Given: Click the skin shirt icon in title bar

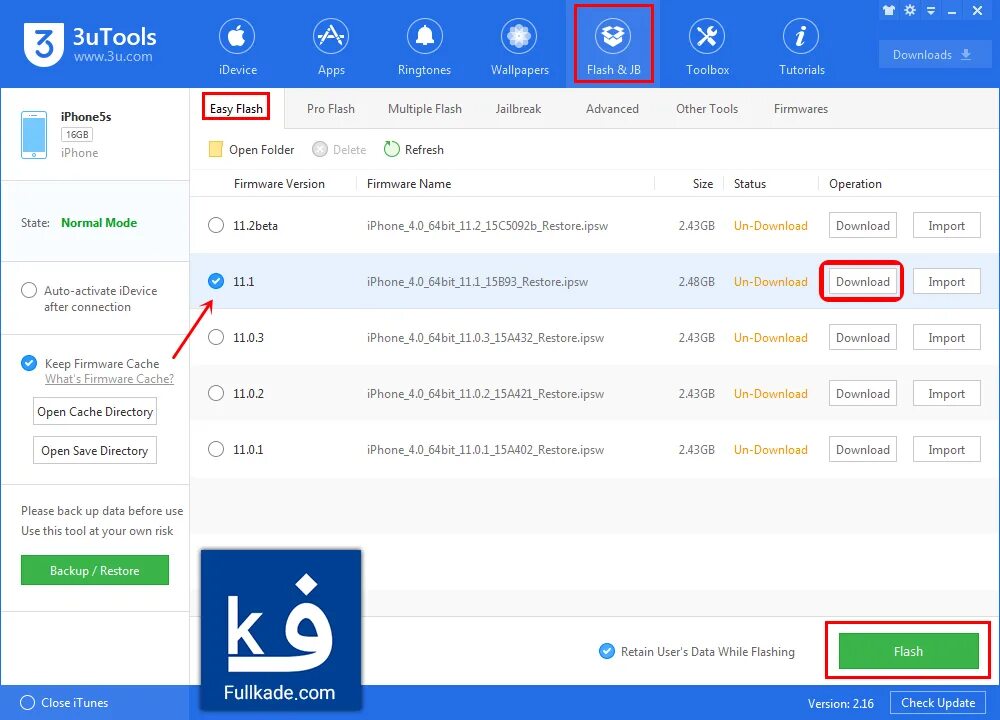Looking at the screenshot, I should pyautogui.click(x=888, y=10).
